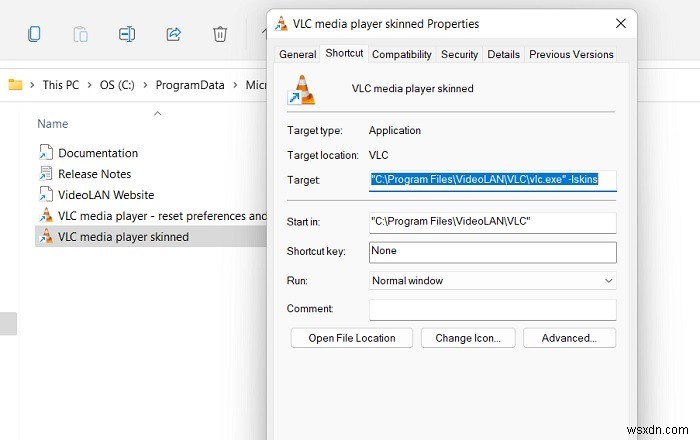Click the Delete trash icon
The height and width of the screenshot is (440, 700).
point(220,34)
